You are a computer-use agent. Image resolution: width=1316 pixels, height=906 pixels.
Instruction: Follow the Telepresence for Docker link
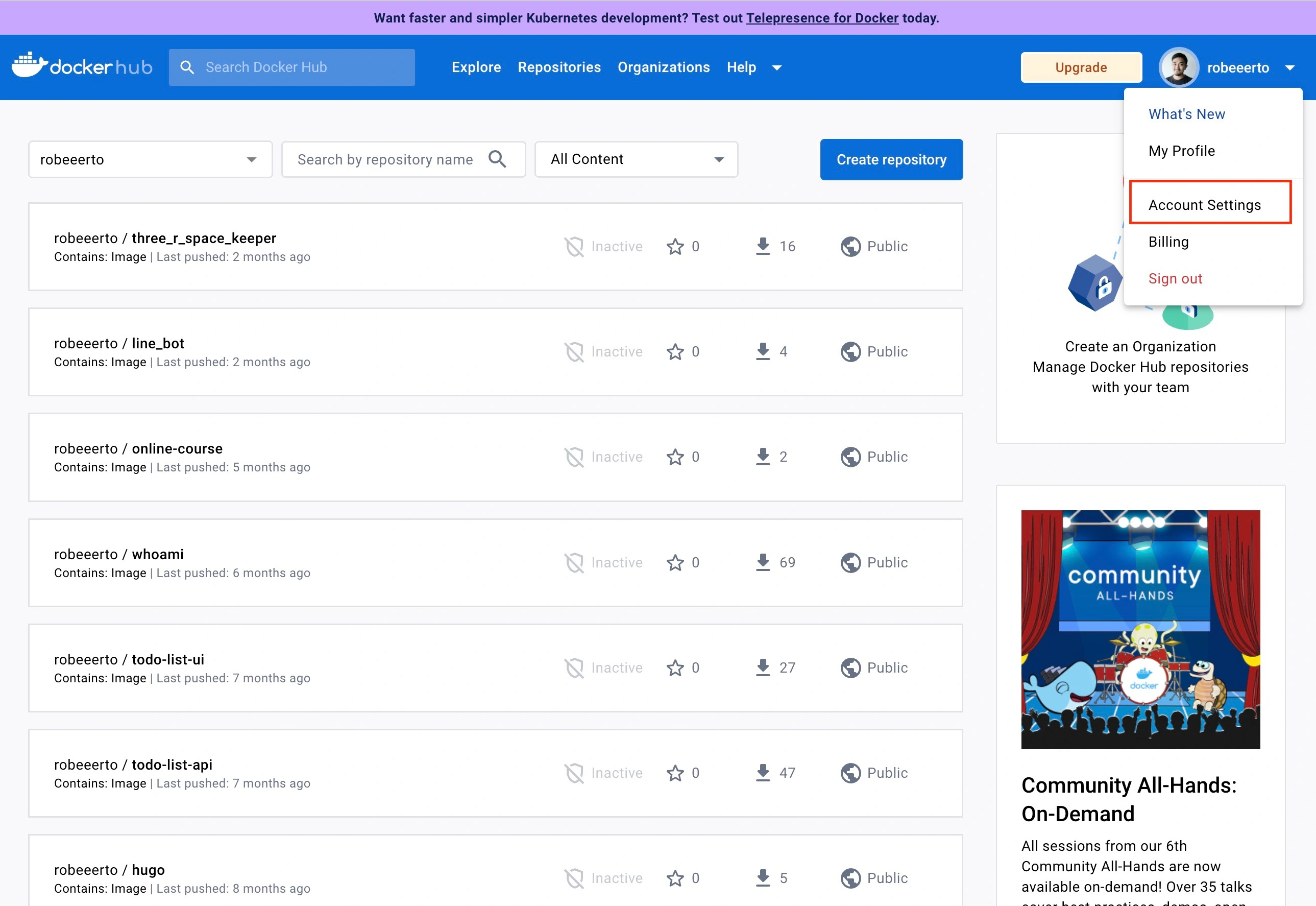point(822,17)
